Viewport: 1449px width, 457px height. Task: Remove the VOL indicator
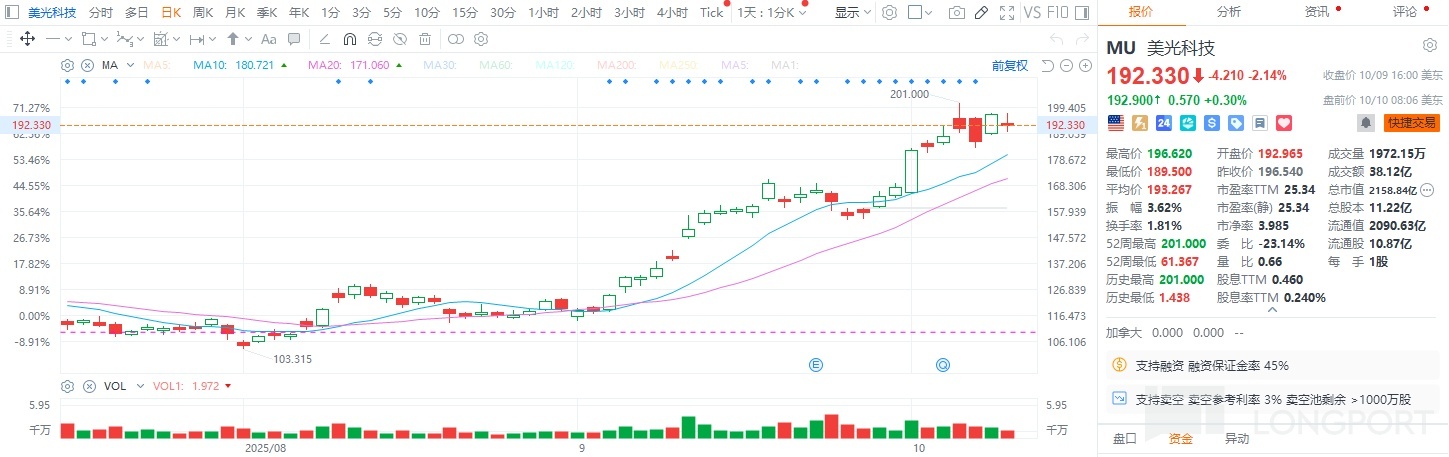(87, 385)
